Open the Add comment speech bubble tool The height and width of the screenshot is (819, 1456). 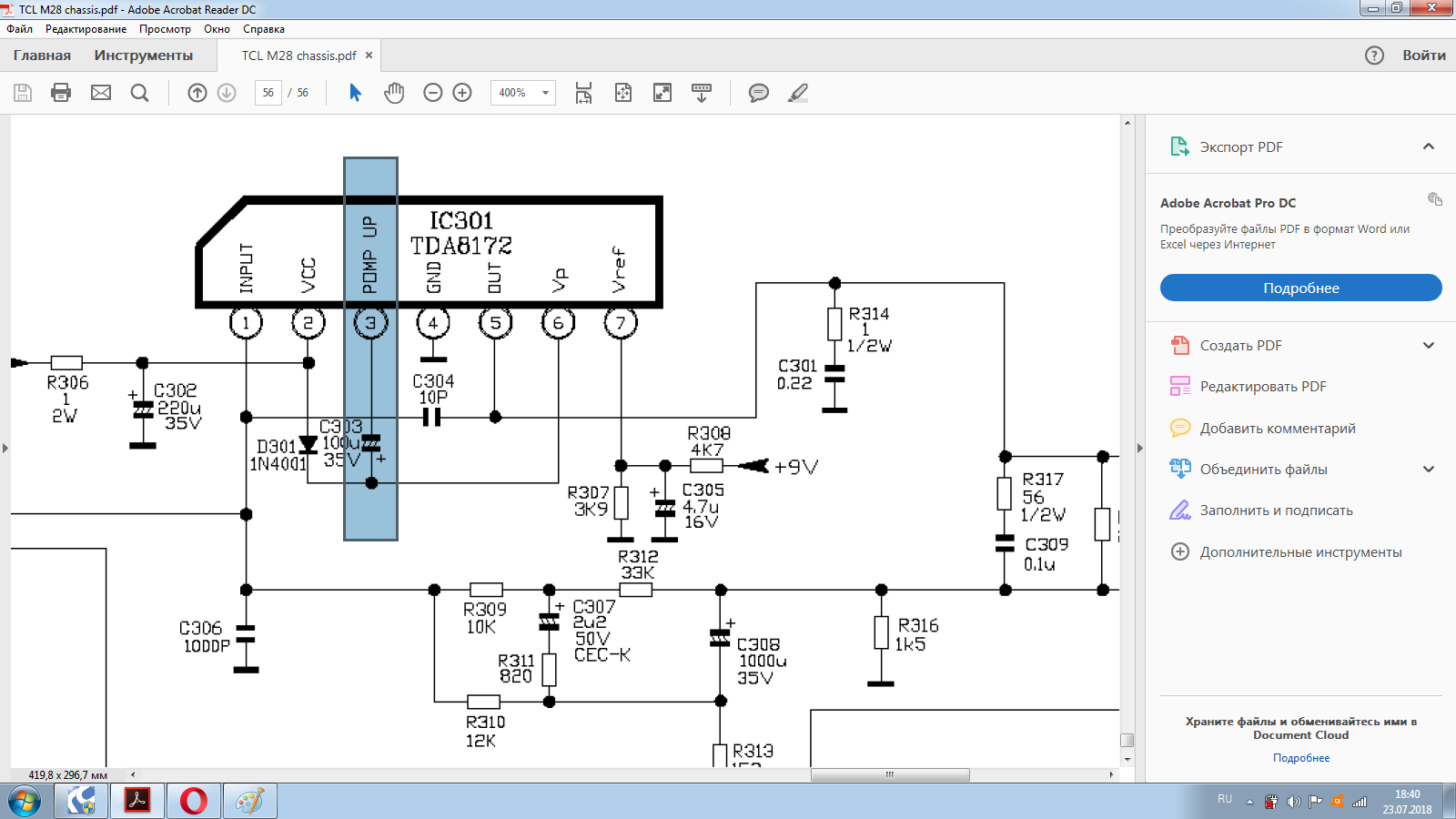click(758, 93)
